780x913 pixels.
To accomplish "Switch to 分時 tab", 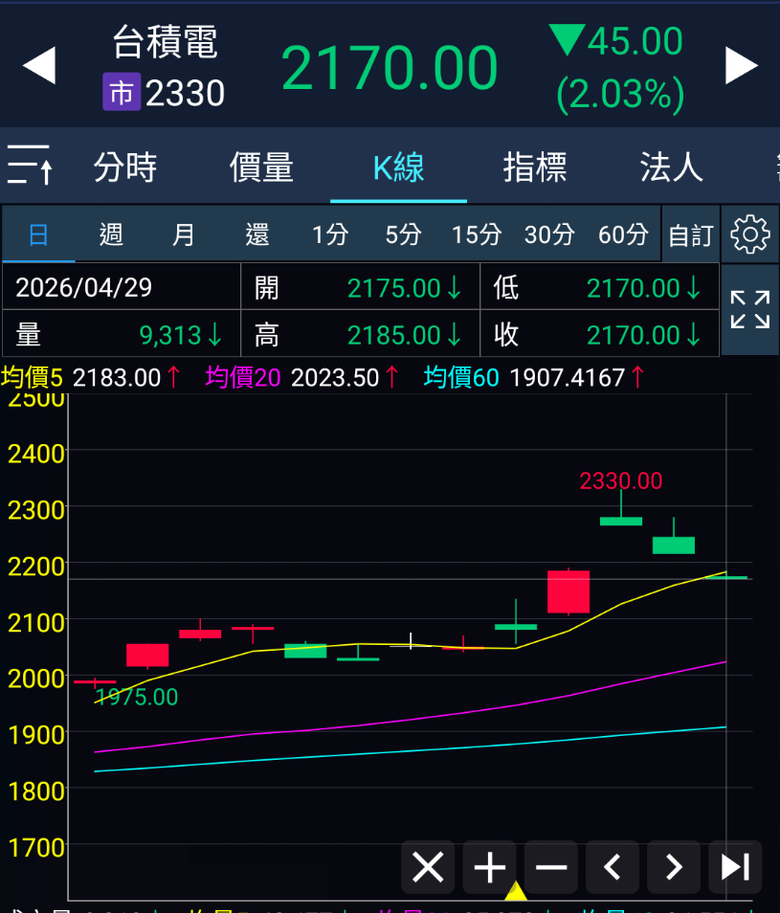I will pos(125,167).
